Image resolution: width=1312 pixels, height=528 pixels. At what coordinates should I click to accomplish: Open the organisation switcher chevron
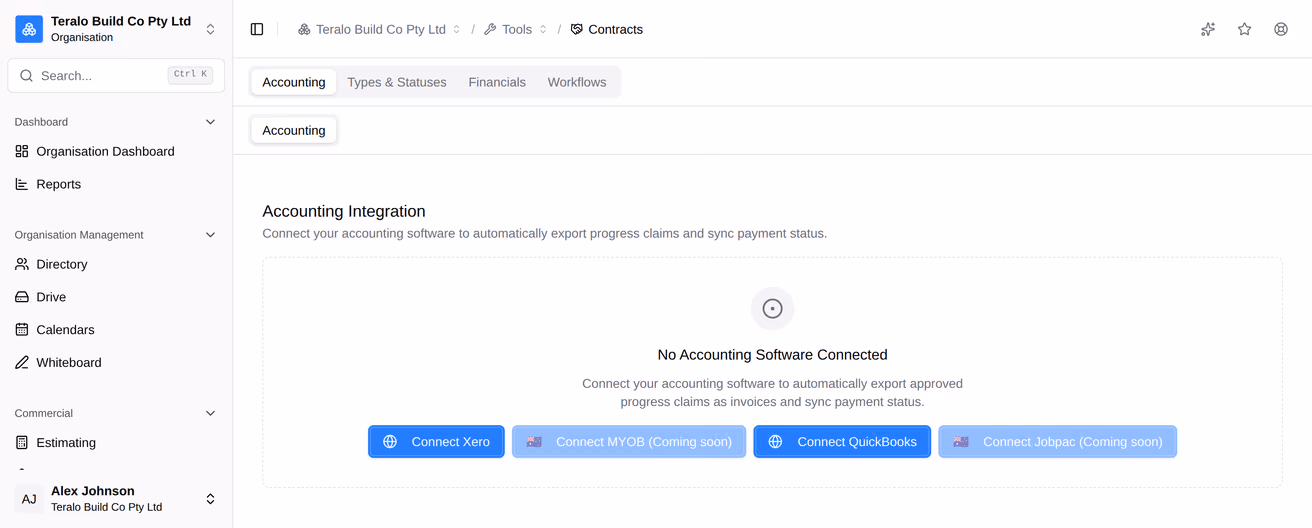[210, 29]
